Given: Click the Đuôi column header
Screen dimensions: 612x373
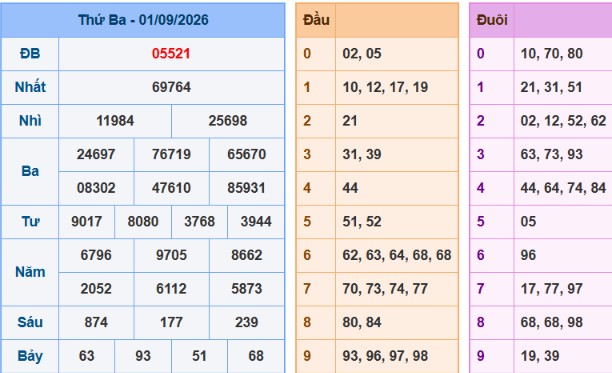Looking at the screenshot, I should [x=492, y=20].
